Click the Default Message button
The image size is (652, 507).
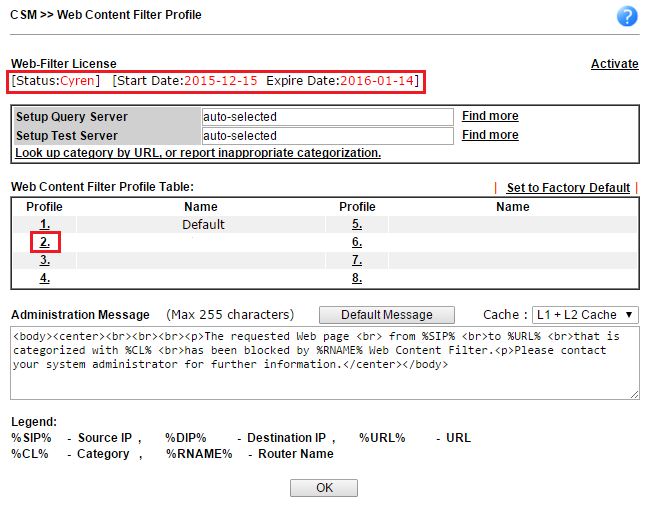(387, 315)
